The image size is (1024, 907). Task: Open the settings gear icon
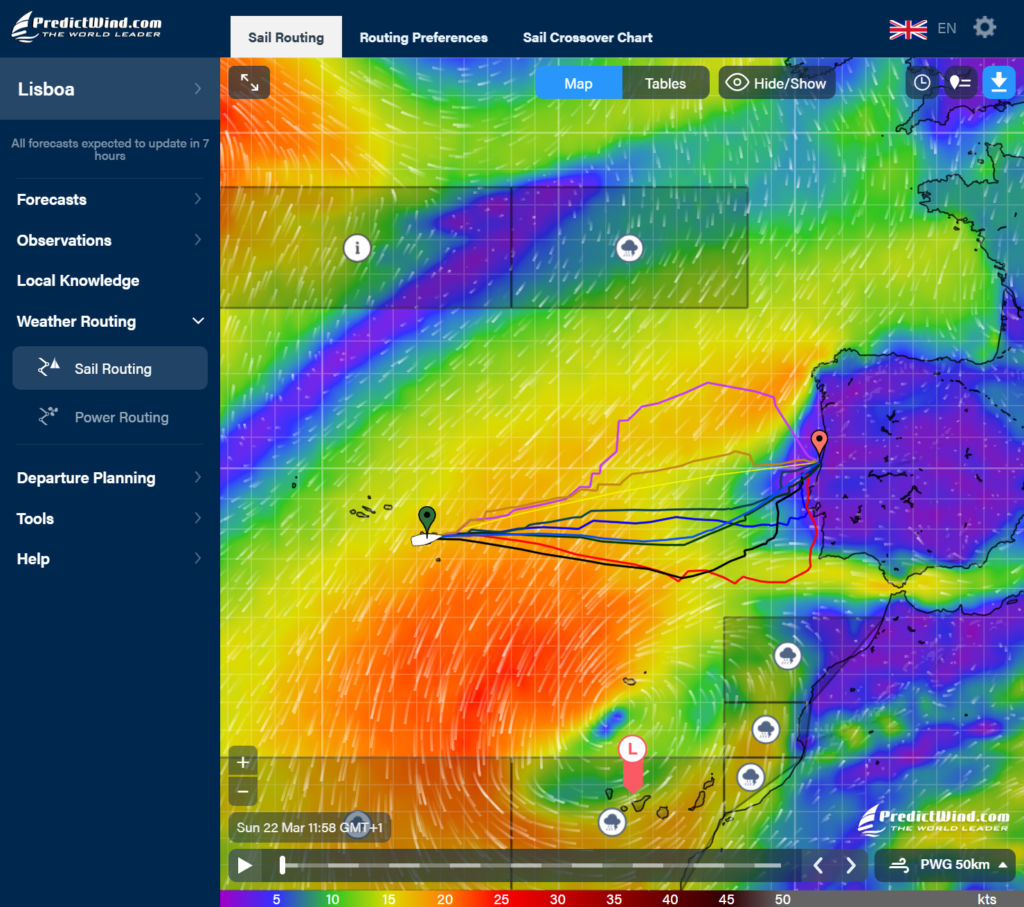pyautogui.click(x=984, y=28)
